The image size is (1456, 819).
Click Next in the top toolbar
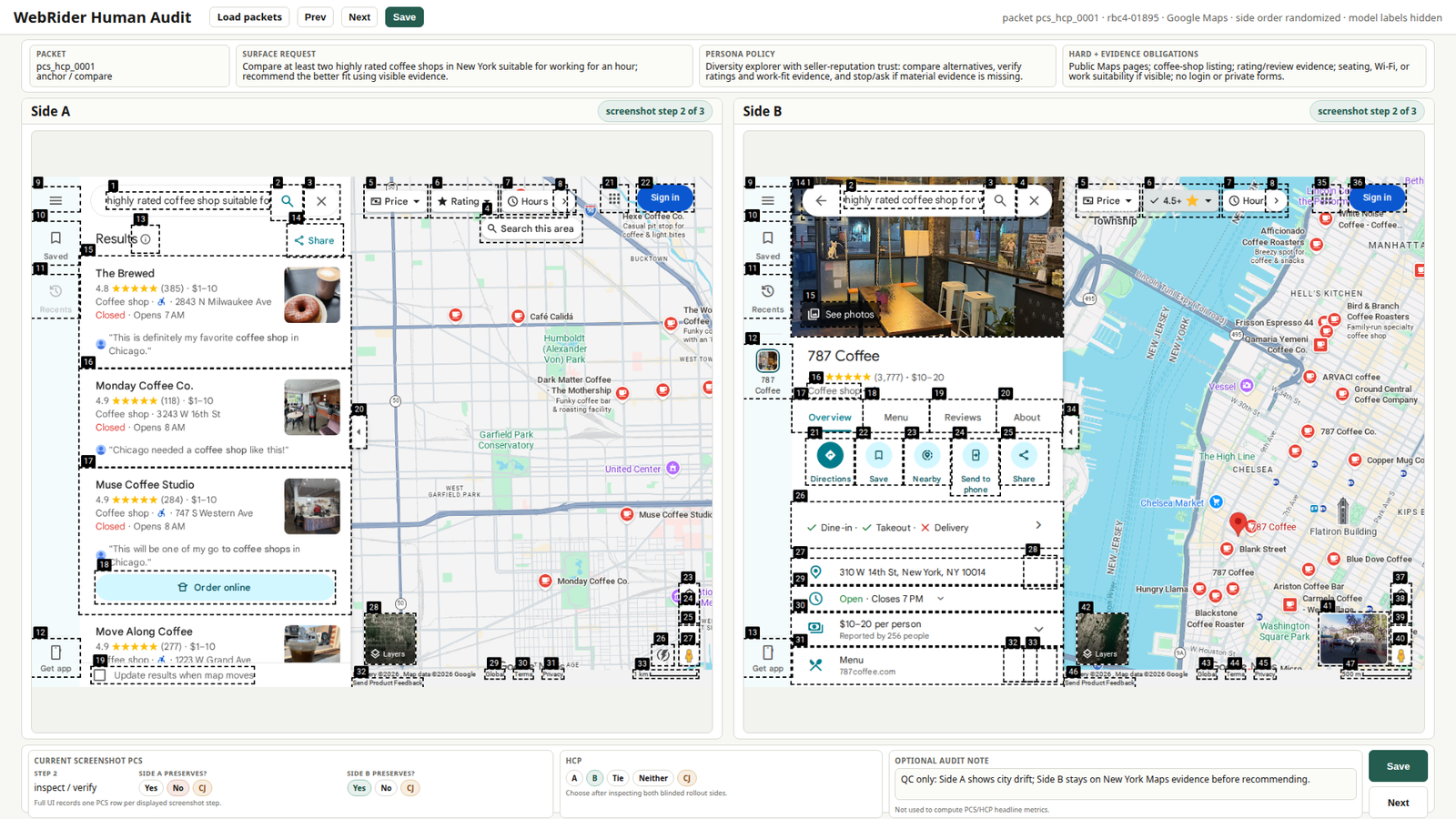click(359, 17)
